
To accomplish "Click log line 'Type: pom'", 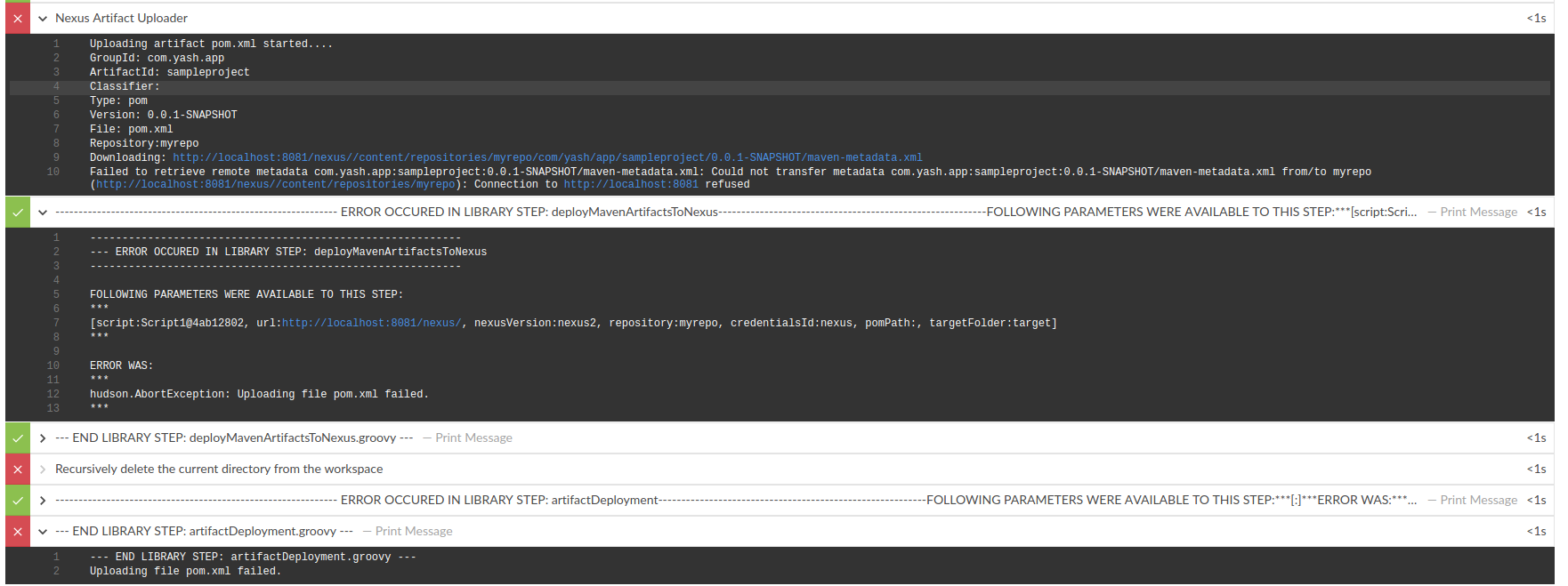I will [x=118, y=100].
